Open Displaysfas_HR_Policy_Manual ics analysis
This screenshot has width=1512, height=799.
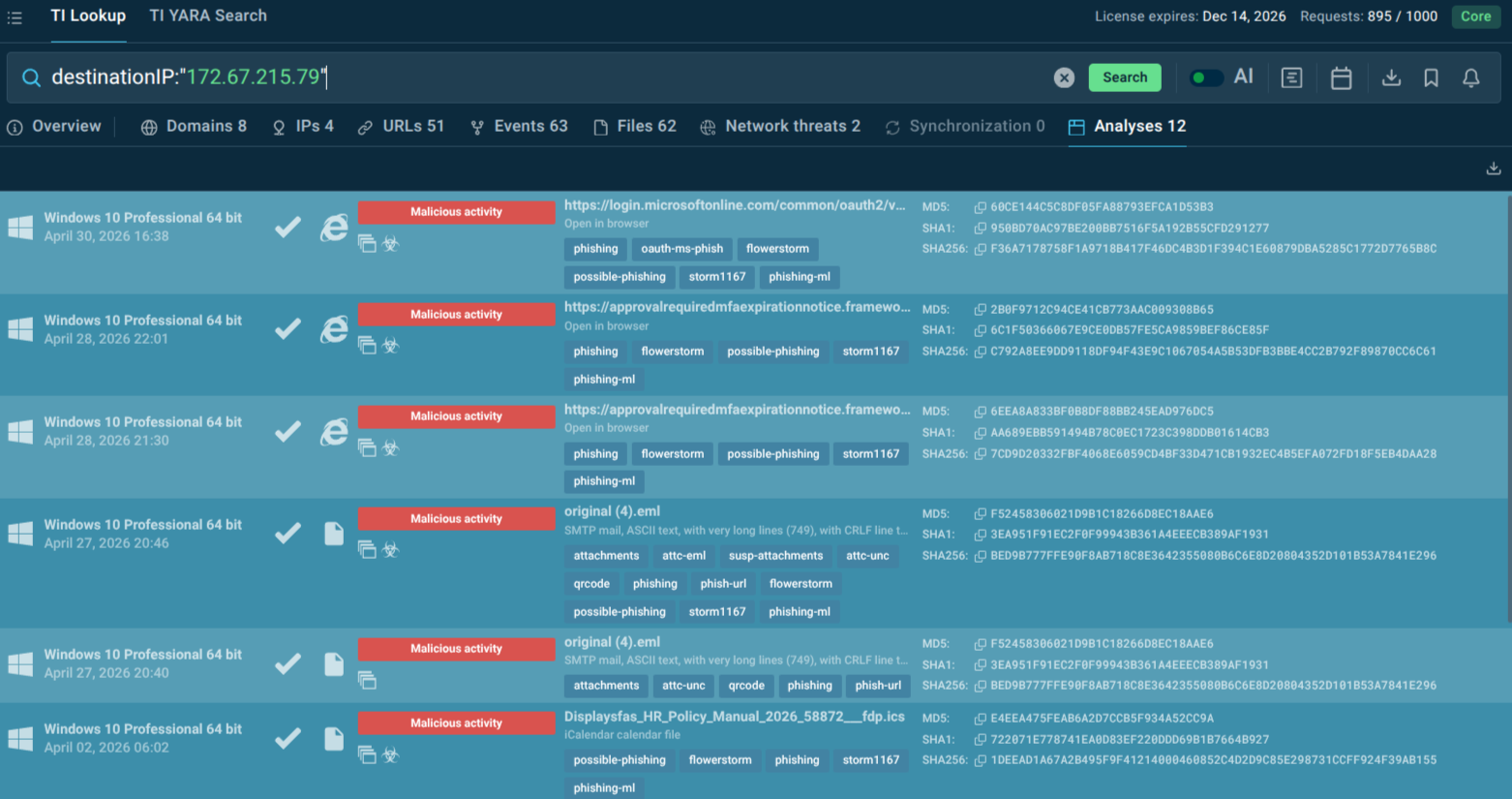pyautogui.click(x=735, y=717)
